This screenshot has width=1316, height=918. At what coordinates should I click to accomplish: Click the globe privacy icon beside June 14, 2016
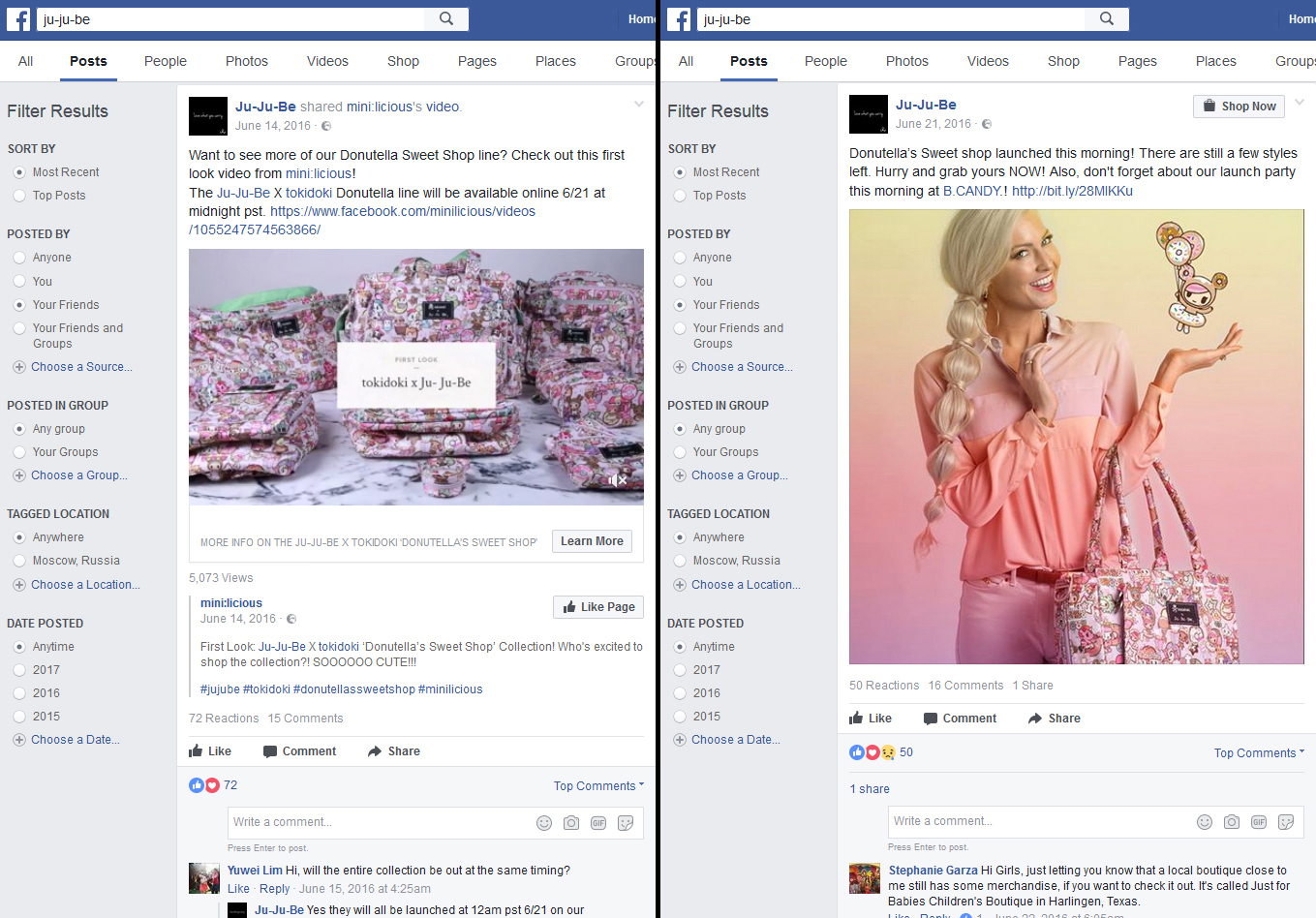tap(326, 126)
